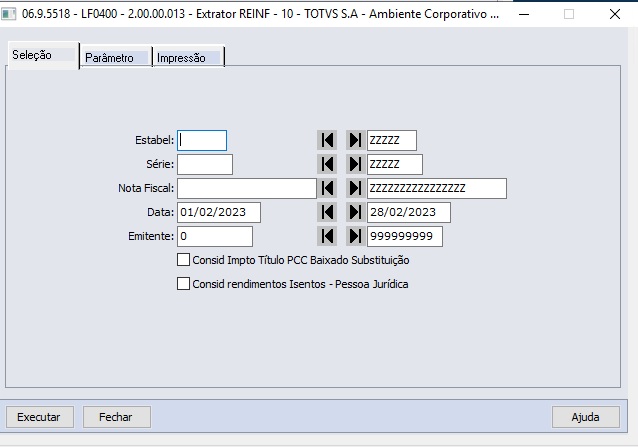
Task: Set the first-value icon in Estabel row
Action: pyautogui.click(x=327, y=140)
